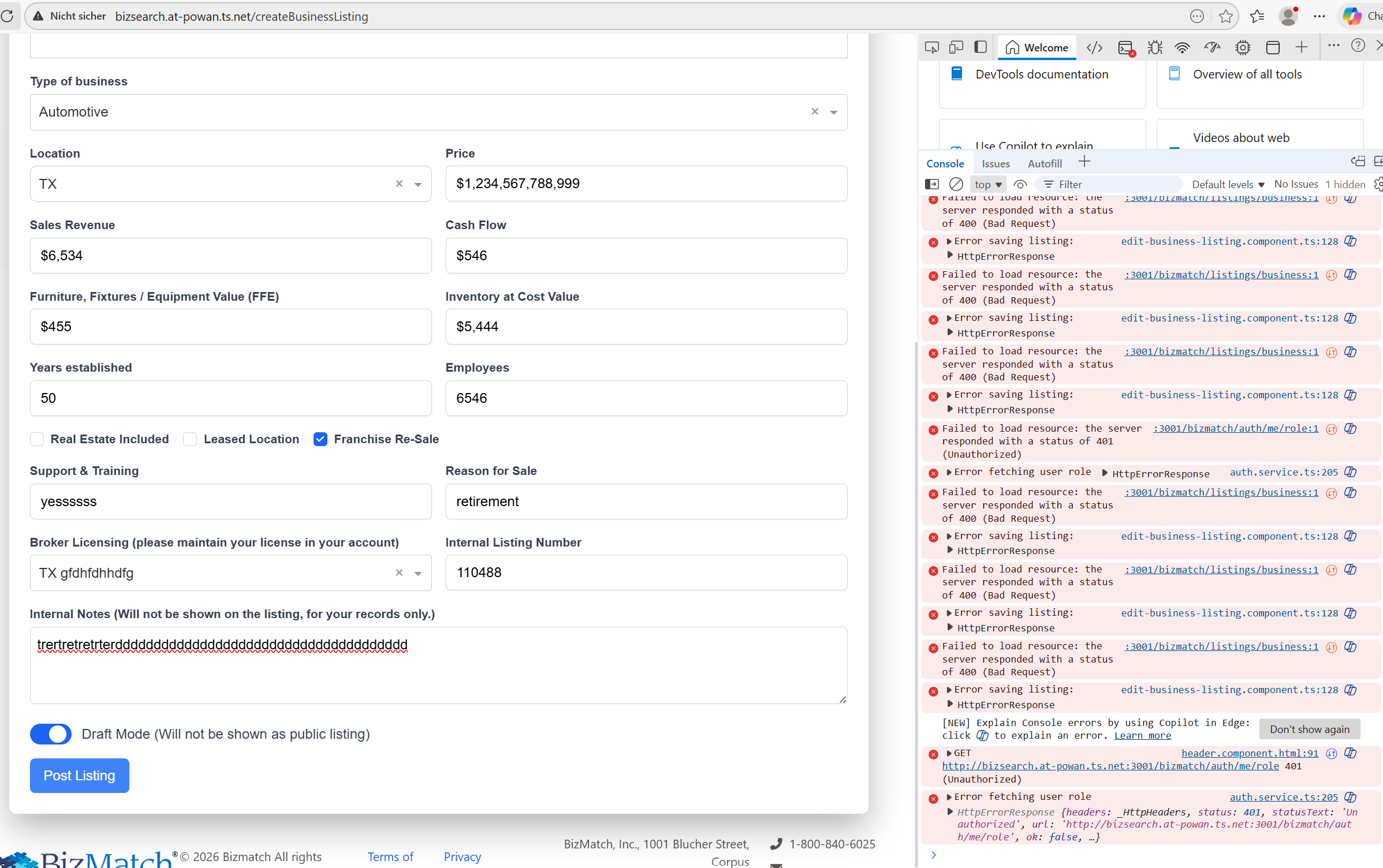Click the Sources bug icon tab
The image size is (1383, 868).
[x=1154, y=47]
